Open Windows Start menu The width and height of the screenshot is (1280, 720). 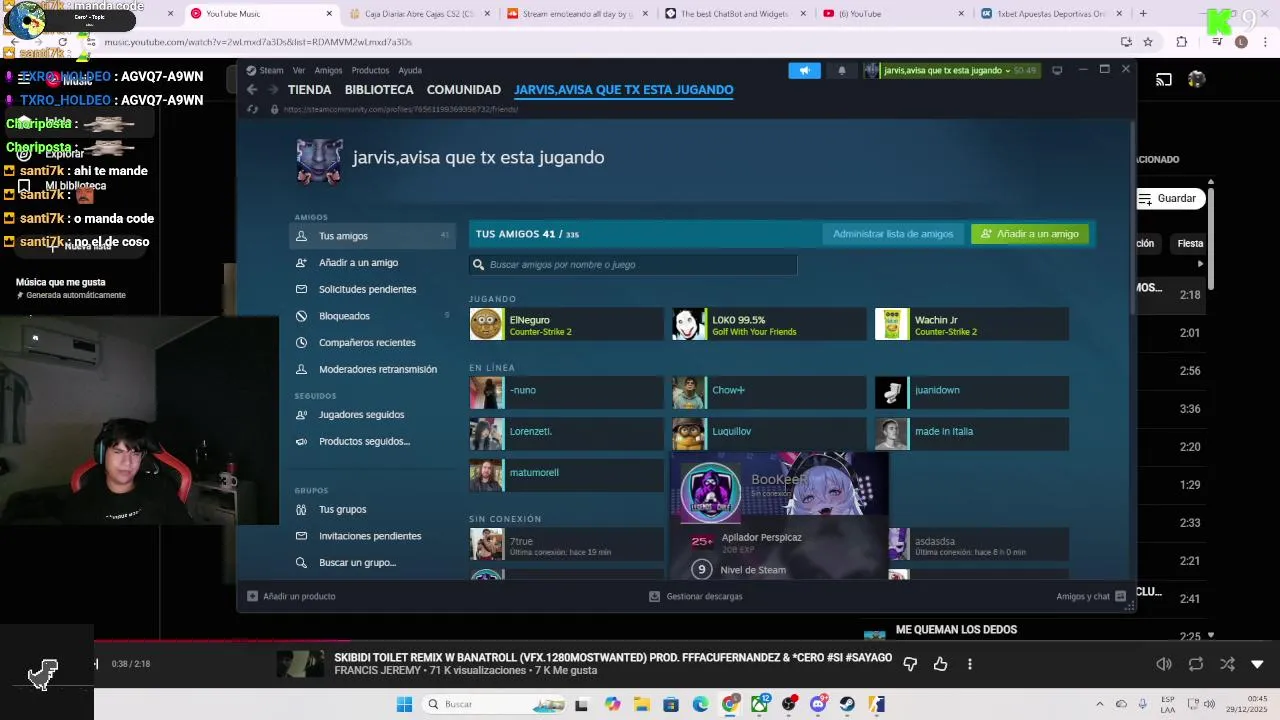(x=404, y=704)
